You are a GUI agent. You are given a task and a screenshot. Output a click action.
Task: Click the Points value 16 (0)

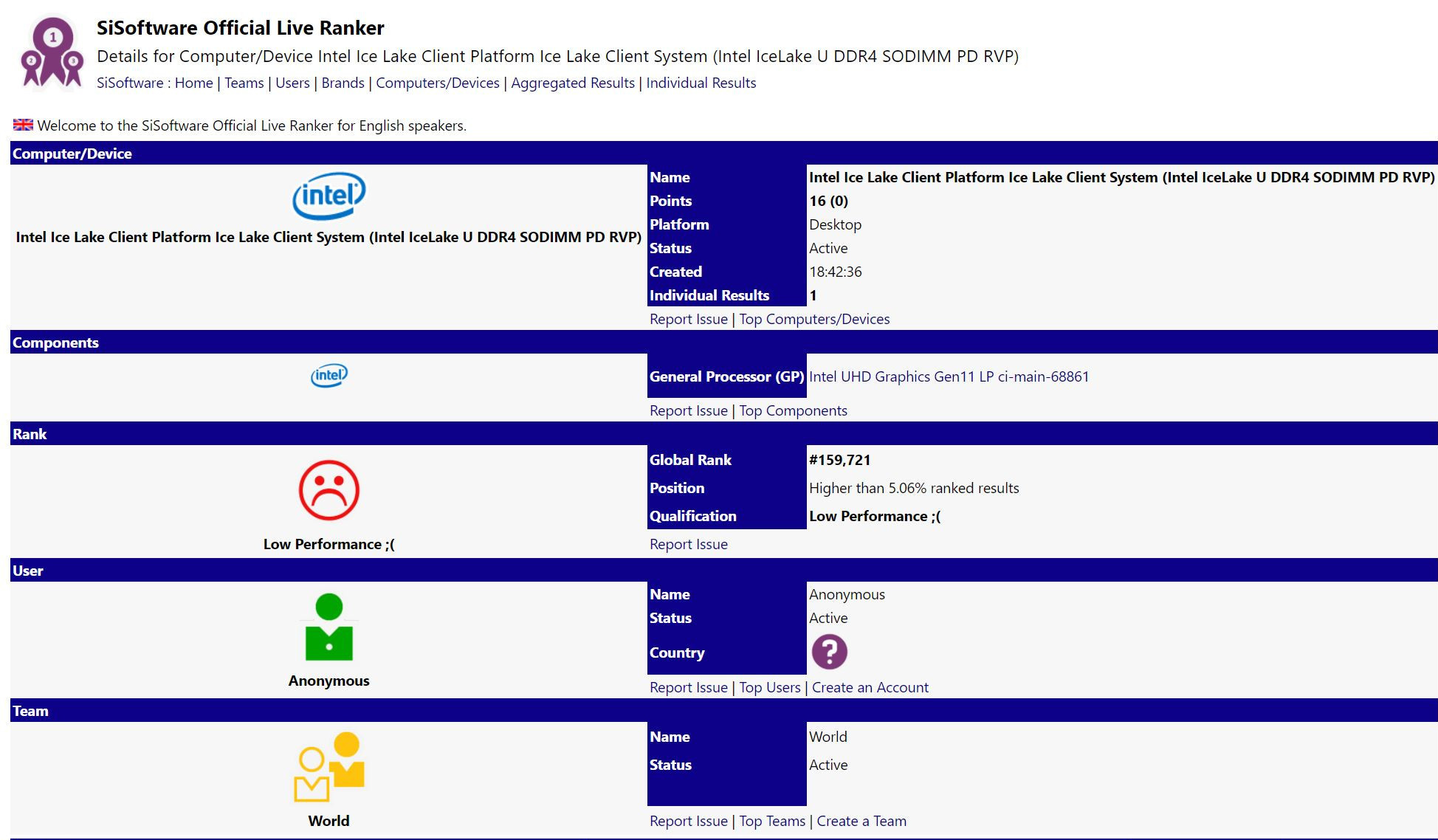coord(828,201)
